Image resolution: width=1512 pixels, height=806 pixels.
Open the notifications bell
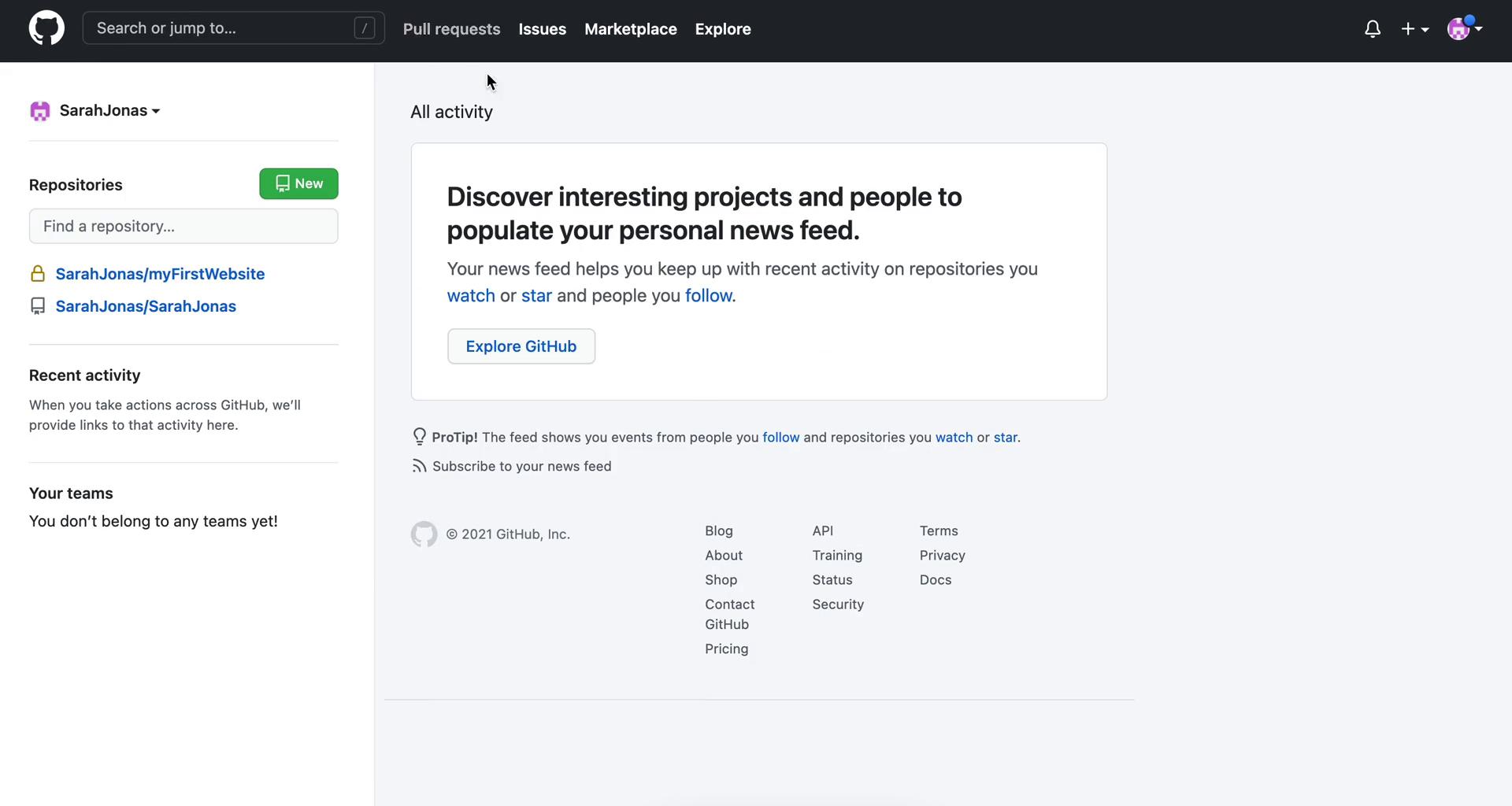1373,29
